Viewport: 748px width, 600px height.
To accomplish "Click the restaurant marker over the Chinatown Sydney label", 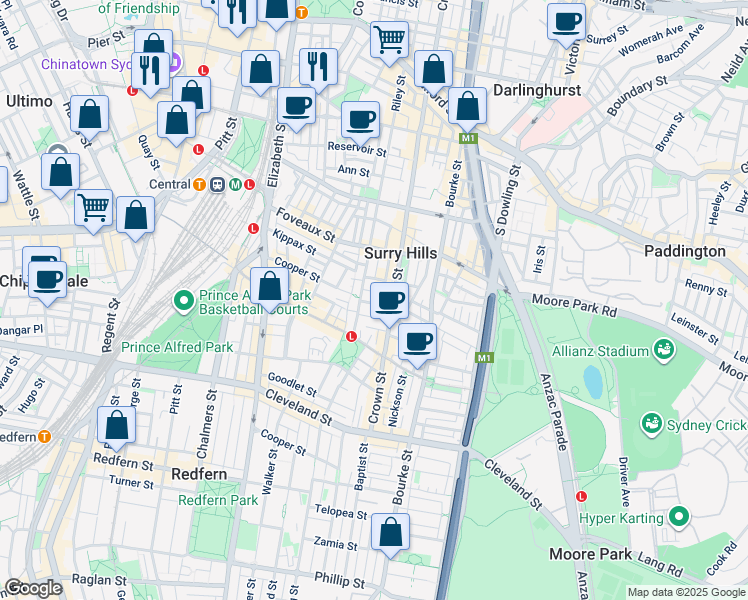I will (150, 71).
